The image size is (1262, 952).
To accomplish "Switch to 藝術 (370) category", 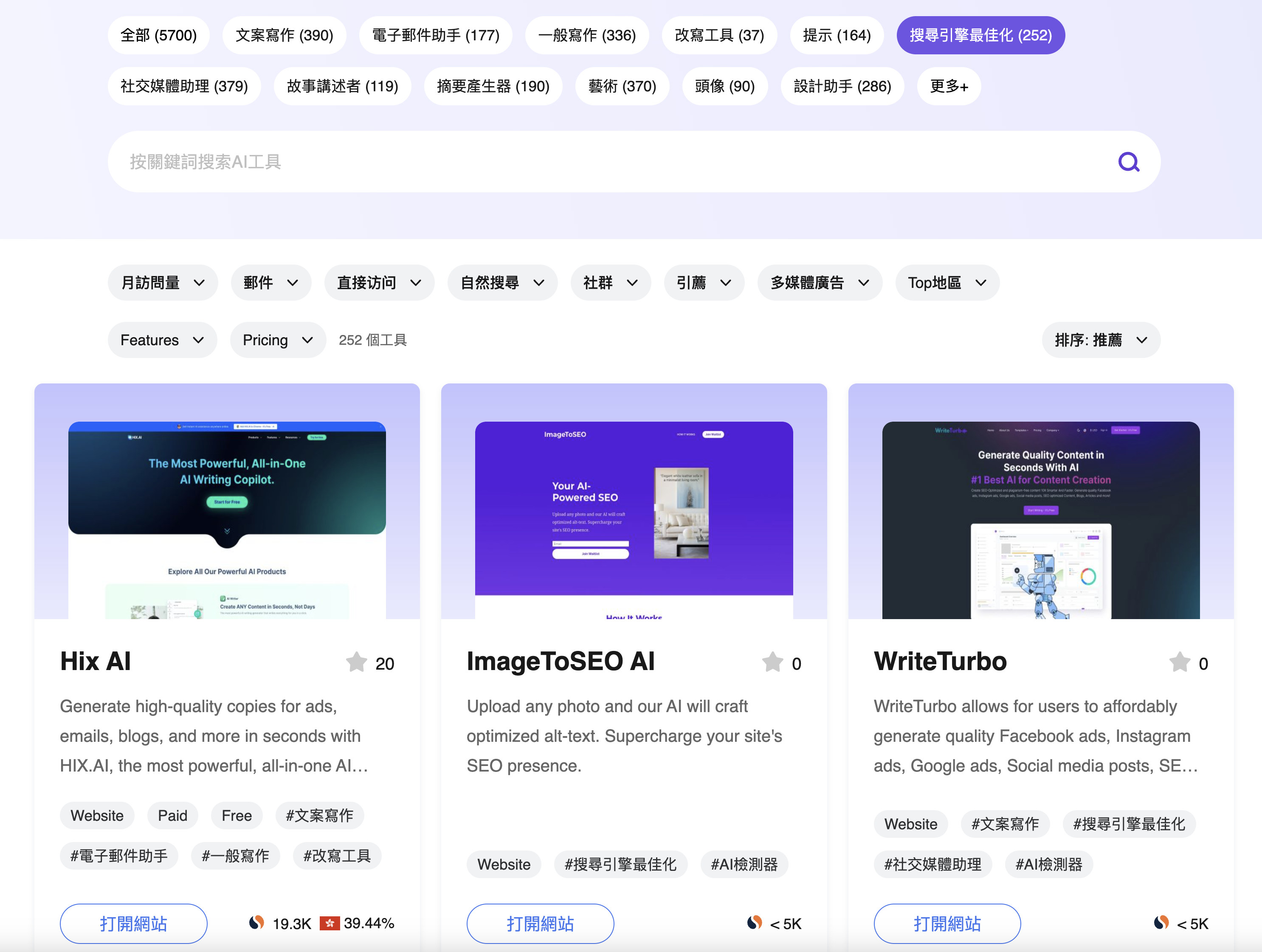I will tap(622, 86).
